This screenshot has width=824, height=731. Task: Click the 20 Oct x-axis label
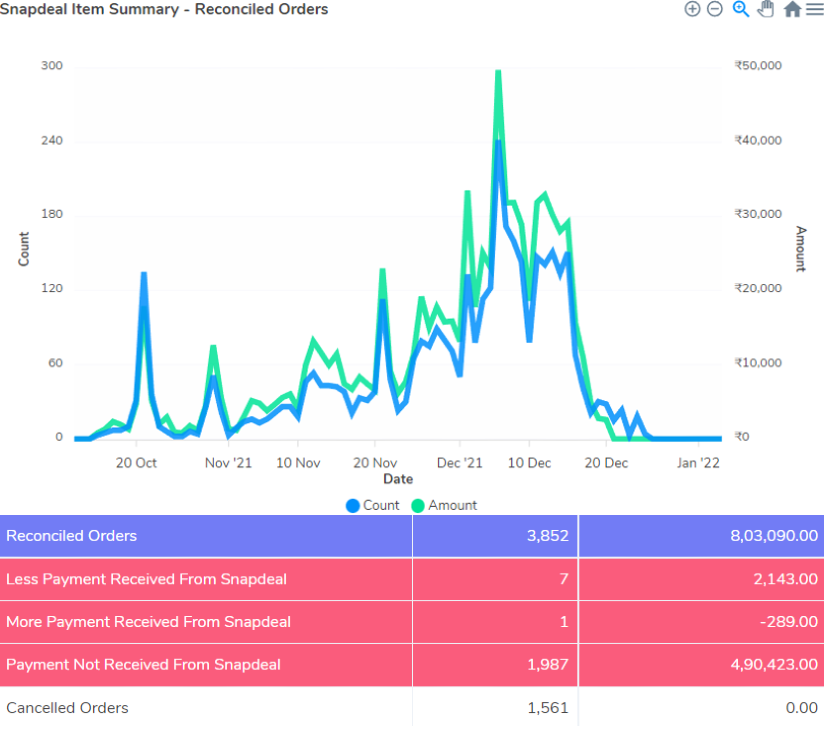pyautogui.click(x=136, y=463)
